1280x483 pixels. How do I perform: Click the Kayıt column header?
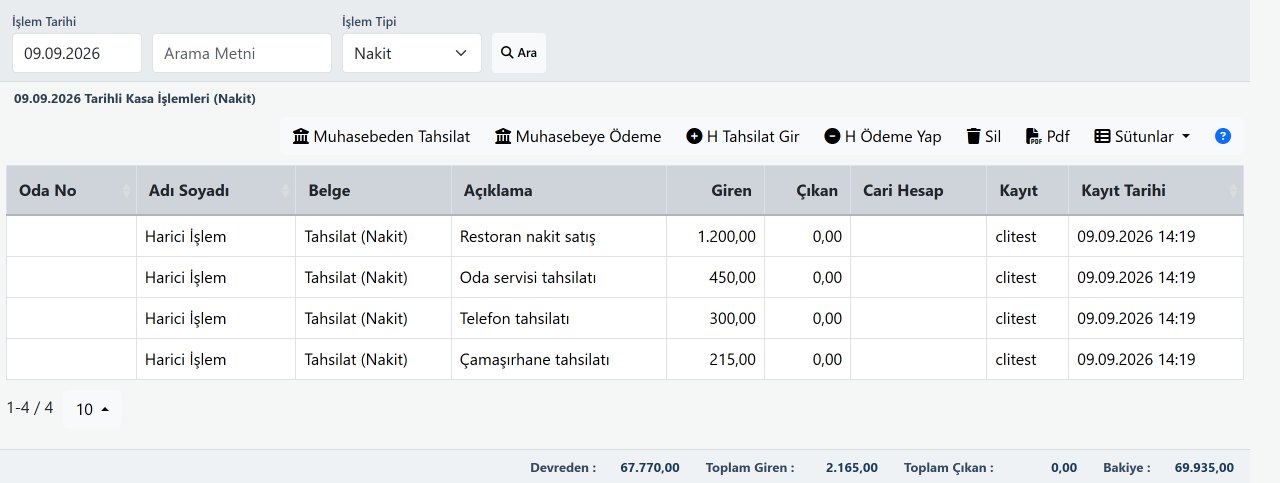(x=1027, y=190)
